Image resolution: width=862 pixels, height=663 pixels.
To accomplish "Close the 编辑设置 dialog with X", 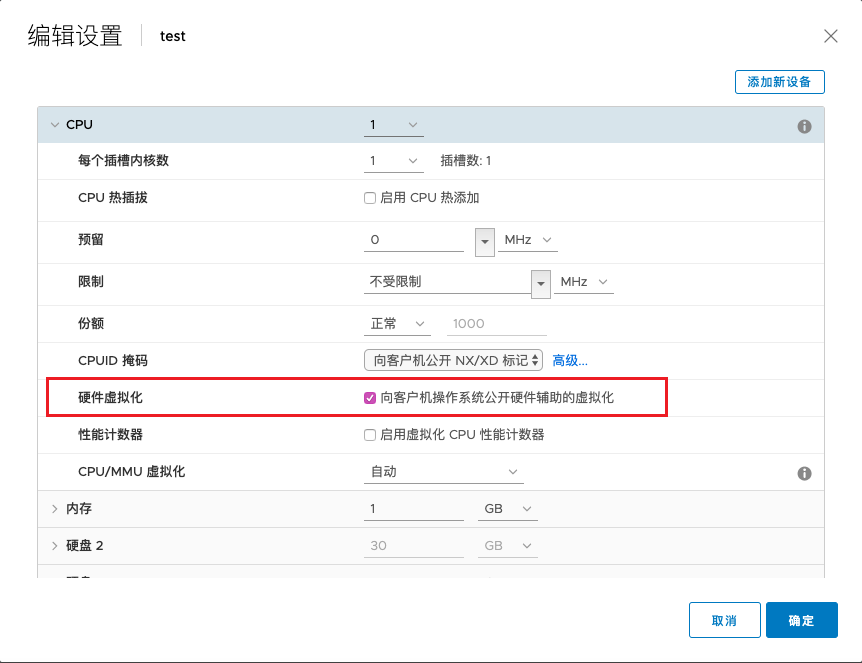I will point(830,37).
